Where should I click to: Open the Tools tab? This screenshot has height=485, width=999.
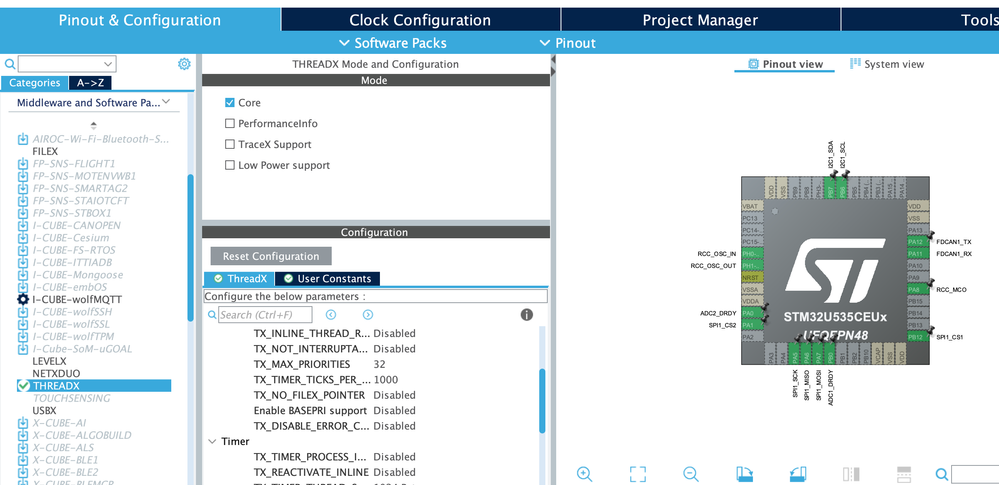point(920,20)
